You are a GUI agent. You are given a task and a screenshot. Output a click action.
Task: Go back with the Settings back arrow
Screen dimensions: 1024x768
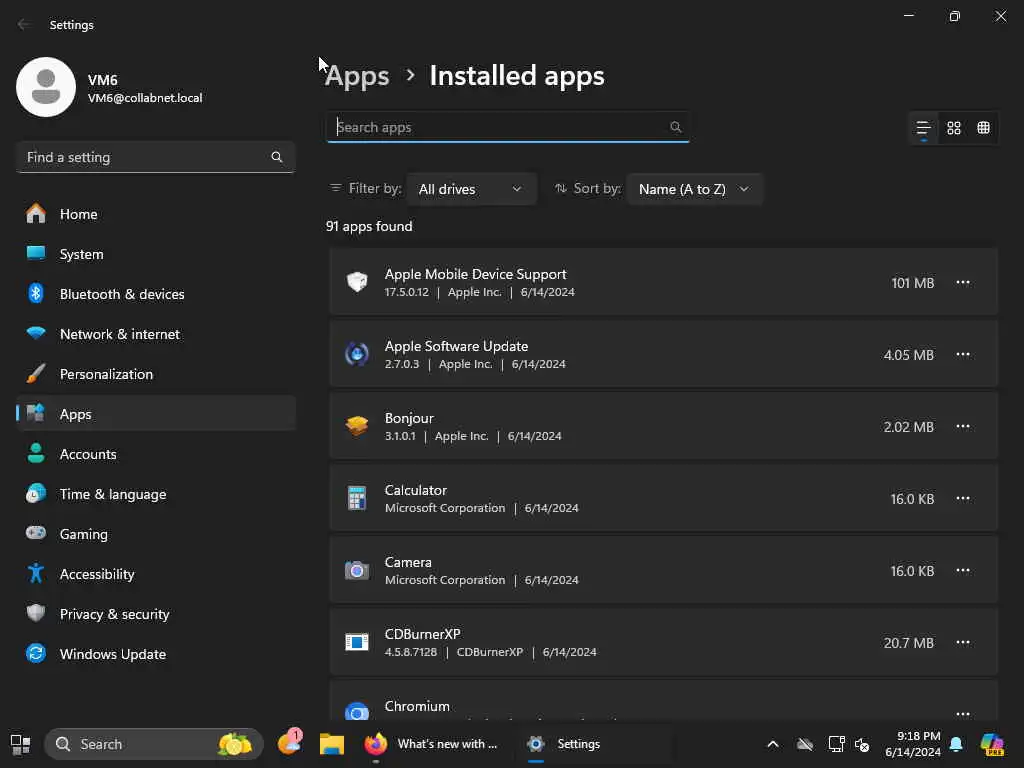click(24, 25)
